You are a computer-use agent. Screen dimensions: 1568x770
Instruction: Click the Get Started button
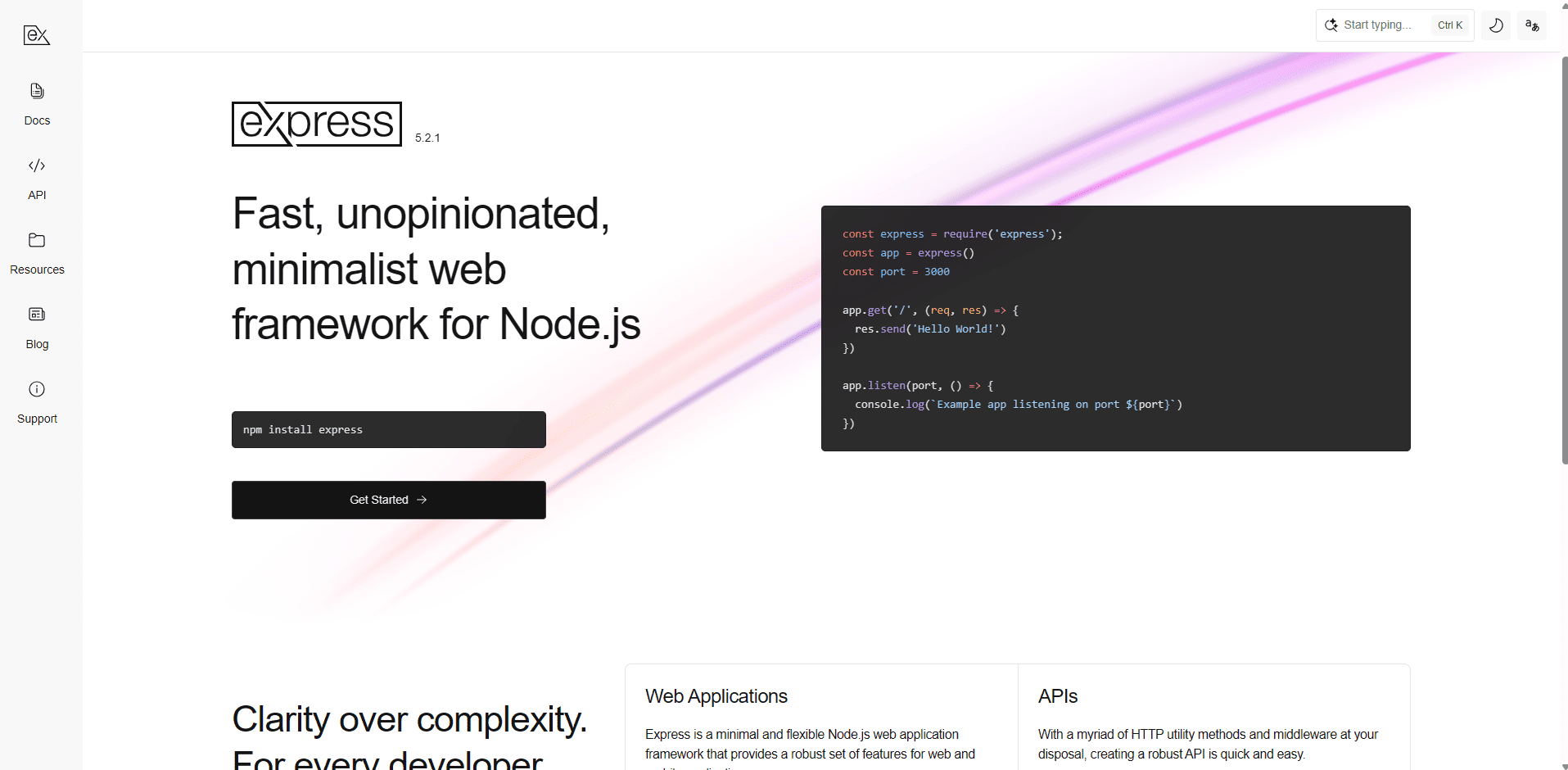(x=389, y=500)
